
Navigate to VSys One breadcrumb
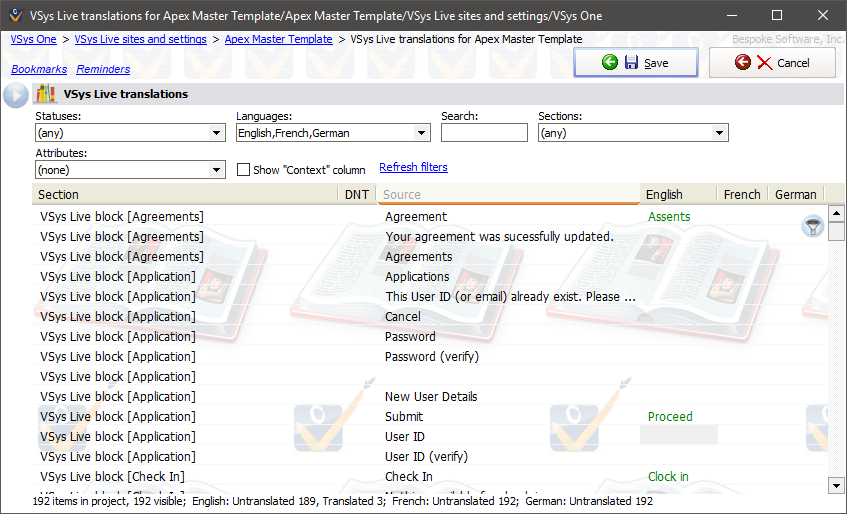[33, 39]
